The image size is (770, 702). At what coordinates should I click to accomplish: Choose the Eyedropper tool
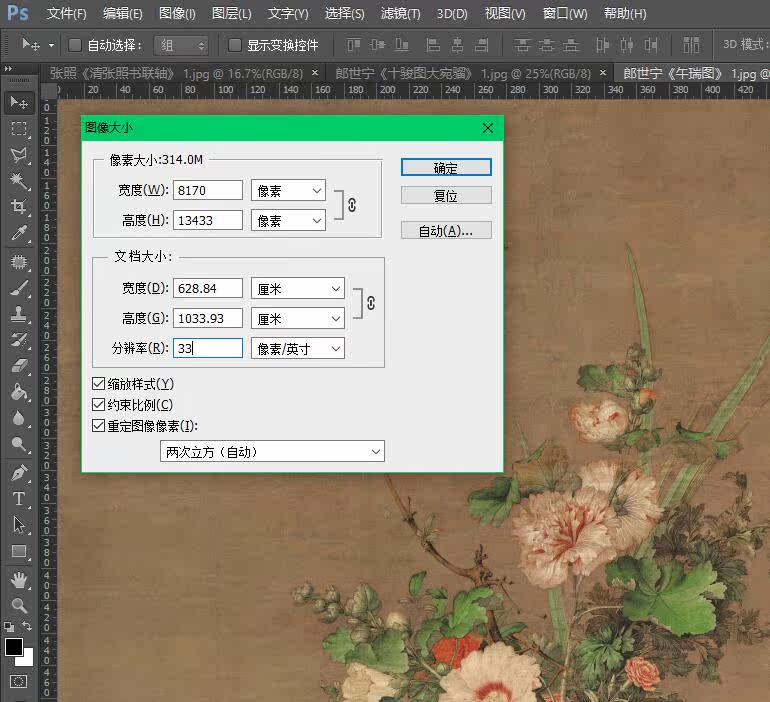pos(19,234)
